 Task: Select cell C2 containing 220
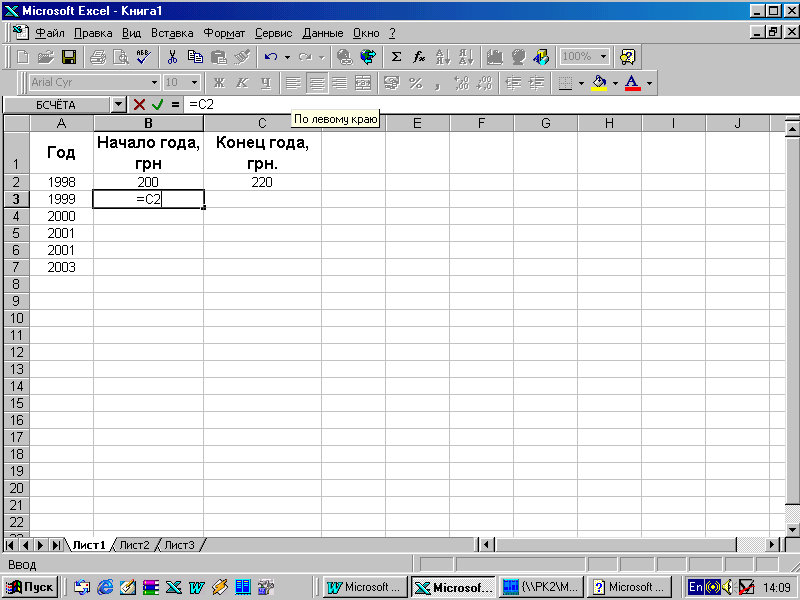pos(262,182)
